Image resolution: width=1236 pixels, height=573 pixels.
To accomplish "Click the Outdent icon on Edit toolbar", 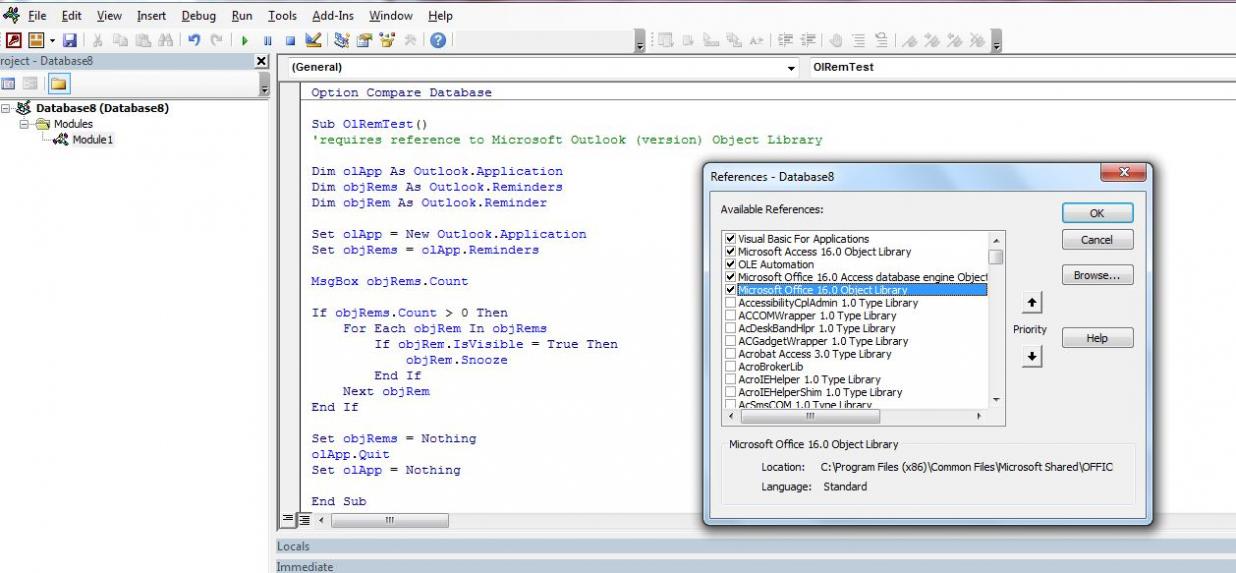I will point(807,40).
